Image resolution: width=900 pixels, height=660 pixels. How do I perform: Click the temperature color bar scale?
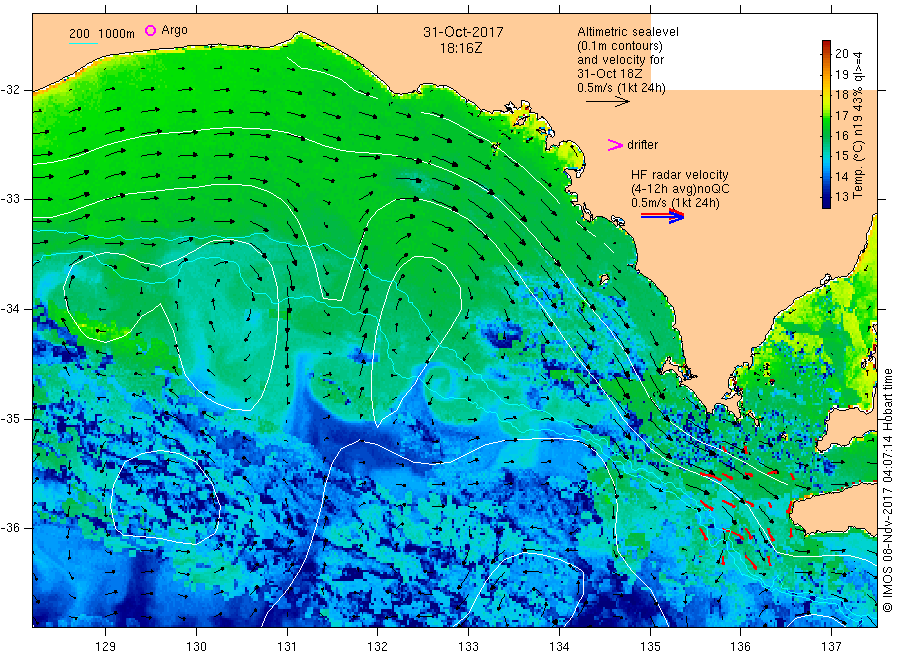pos(826,124)
